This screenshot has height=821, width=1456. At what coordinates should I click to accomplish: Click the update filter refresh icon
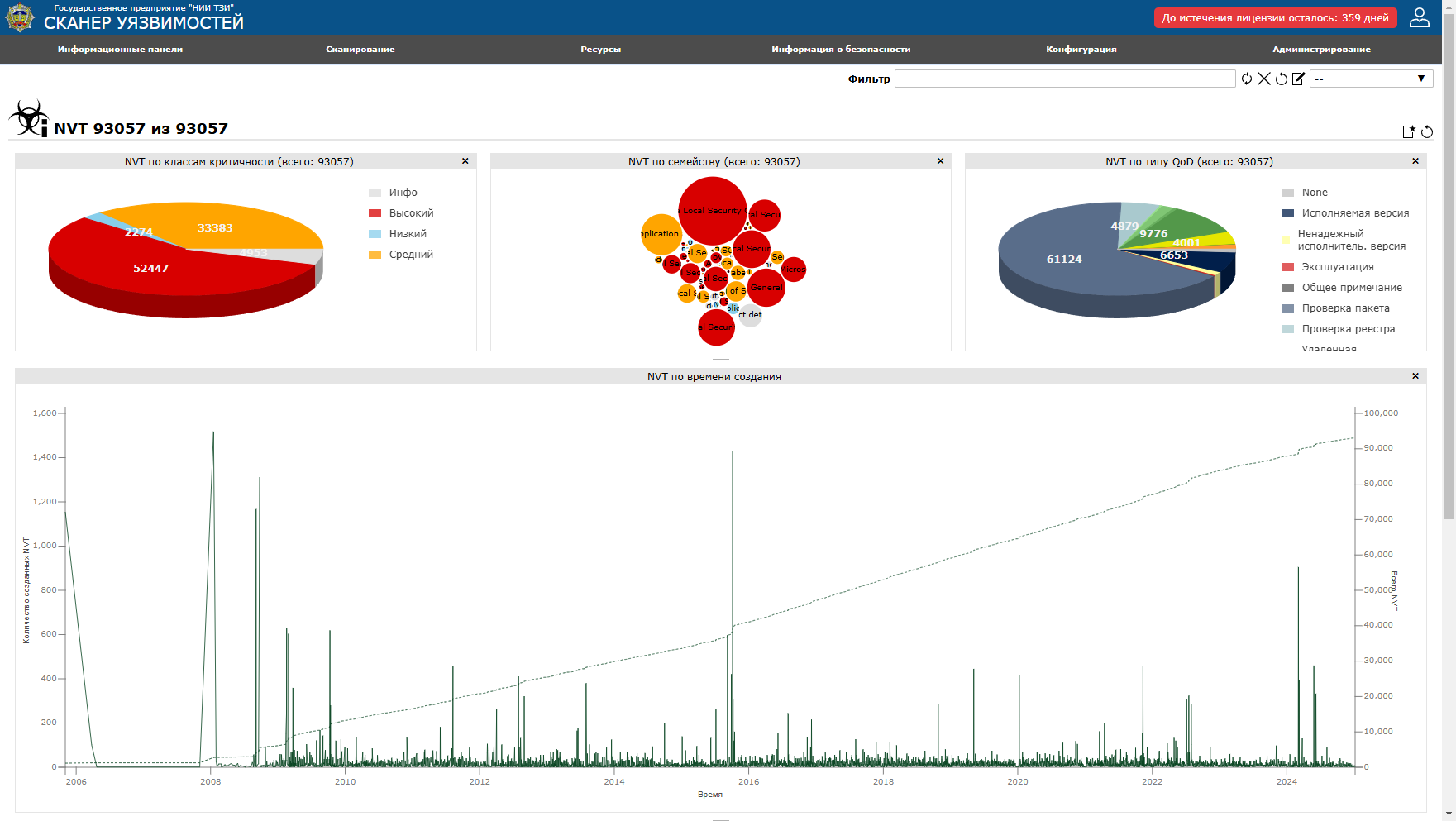1247,79
